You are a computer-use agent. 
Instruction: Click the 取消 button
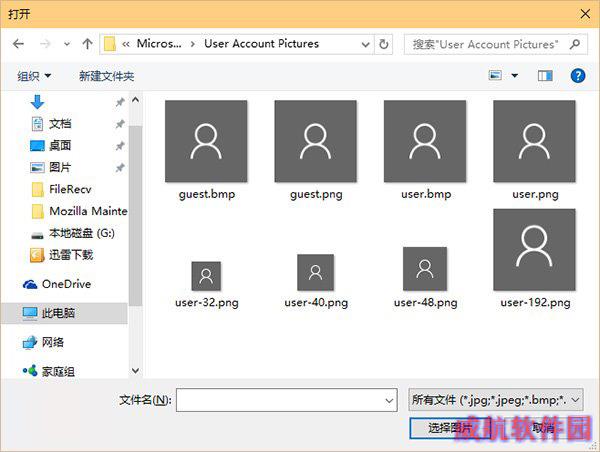pyautogui.click(x=543, y=428)
